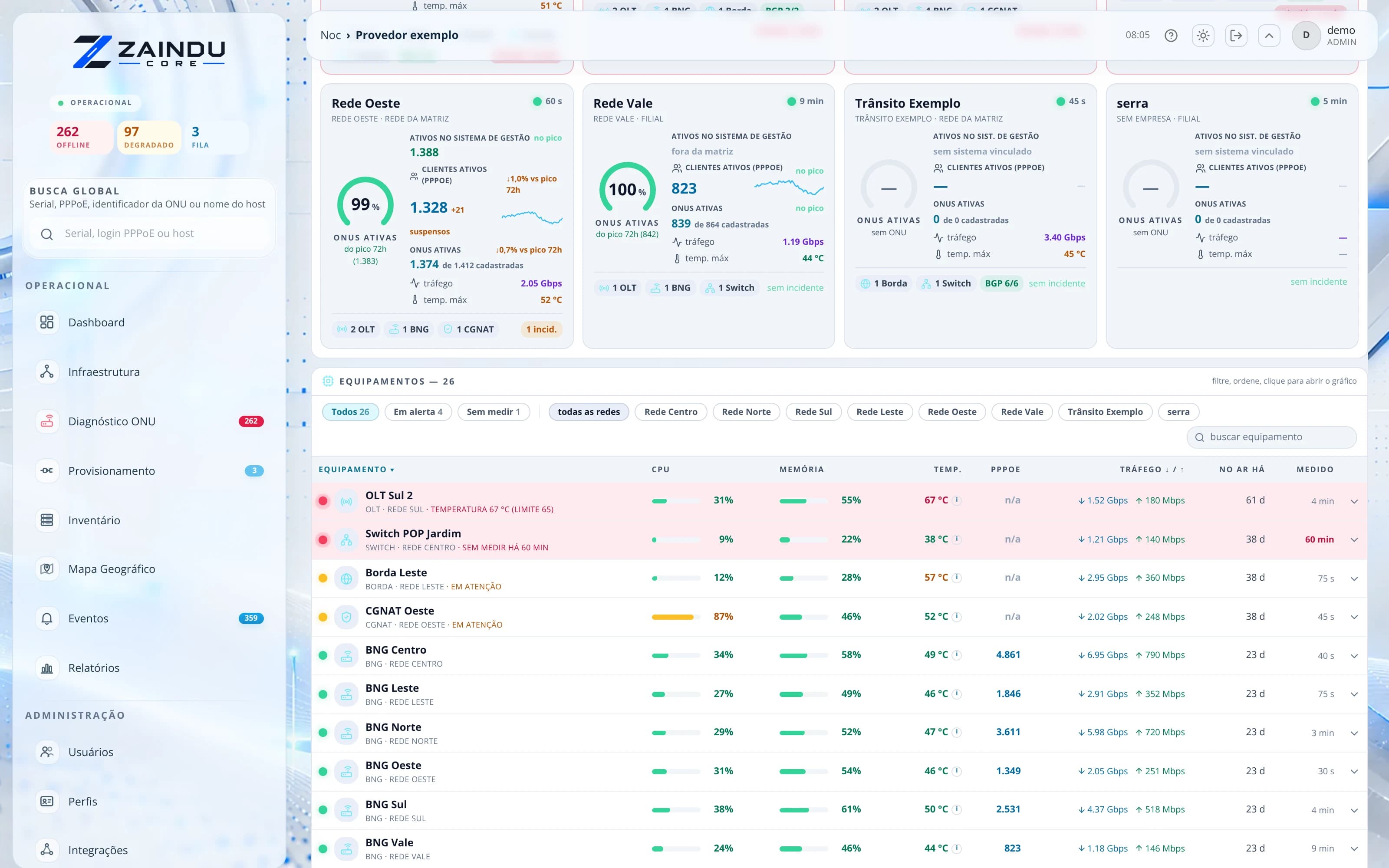Click the global search Serial, login PPPoE field
1389x868 pixels.
(149, 233)
